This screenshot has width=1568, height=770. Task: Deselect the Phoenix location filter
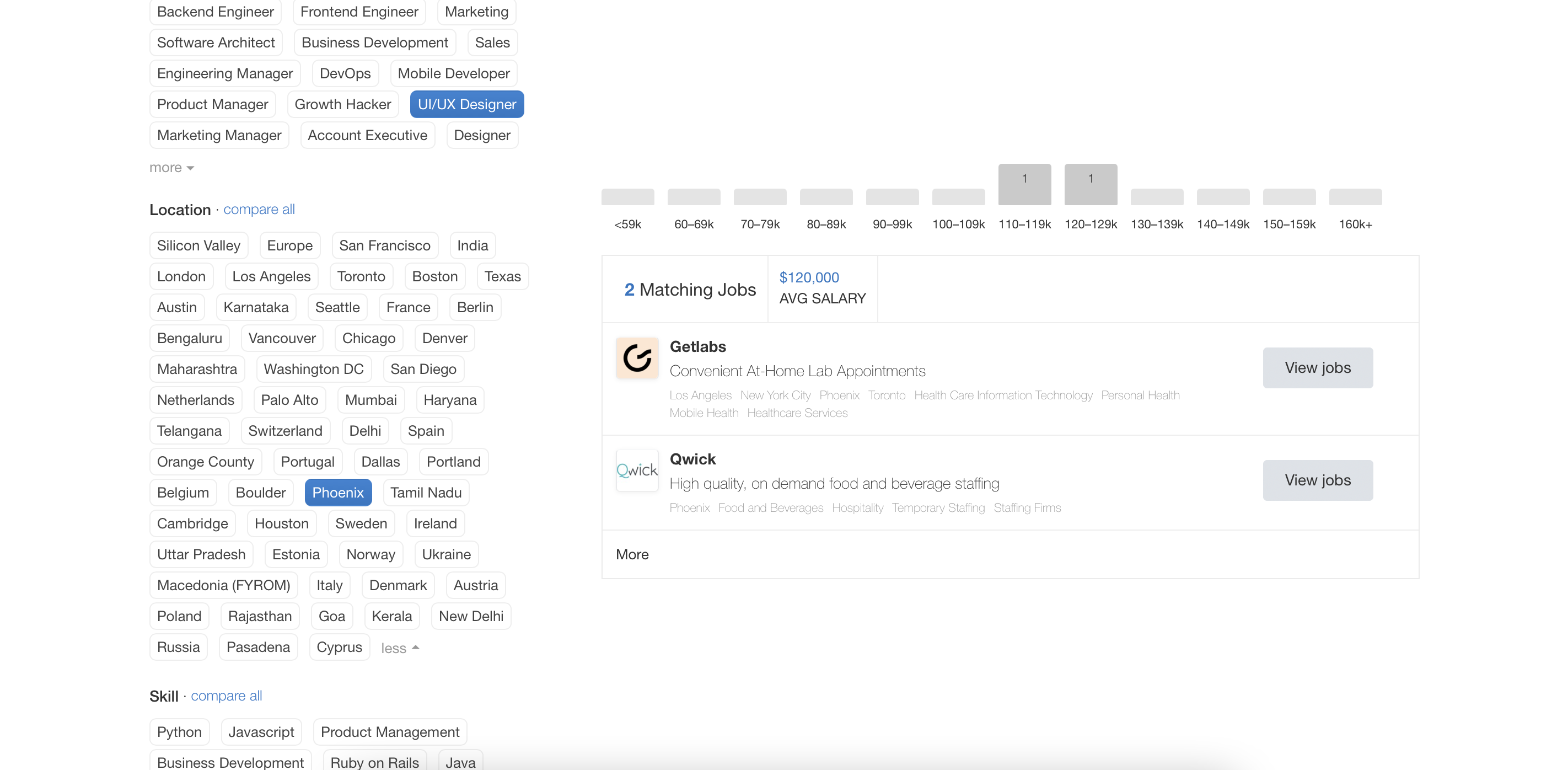(337, 492)
